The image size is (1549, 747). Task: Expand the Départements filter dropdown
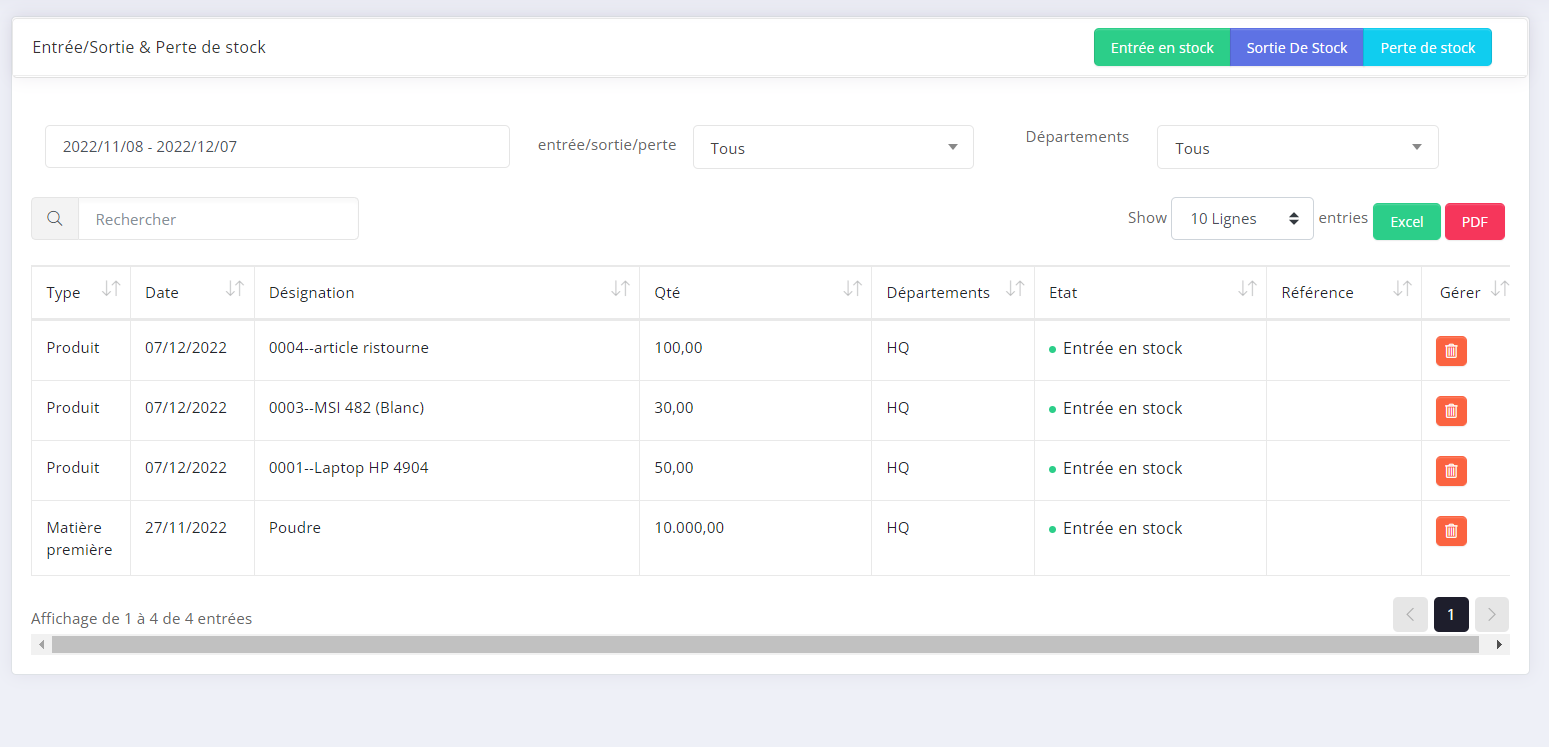1297,148
